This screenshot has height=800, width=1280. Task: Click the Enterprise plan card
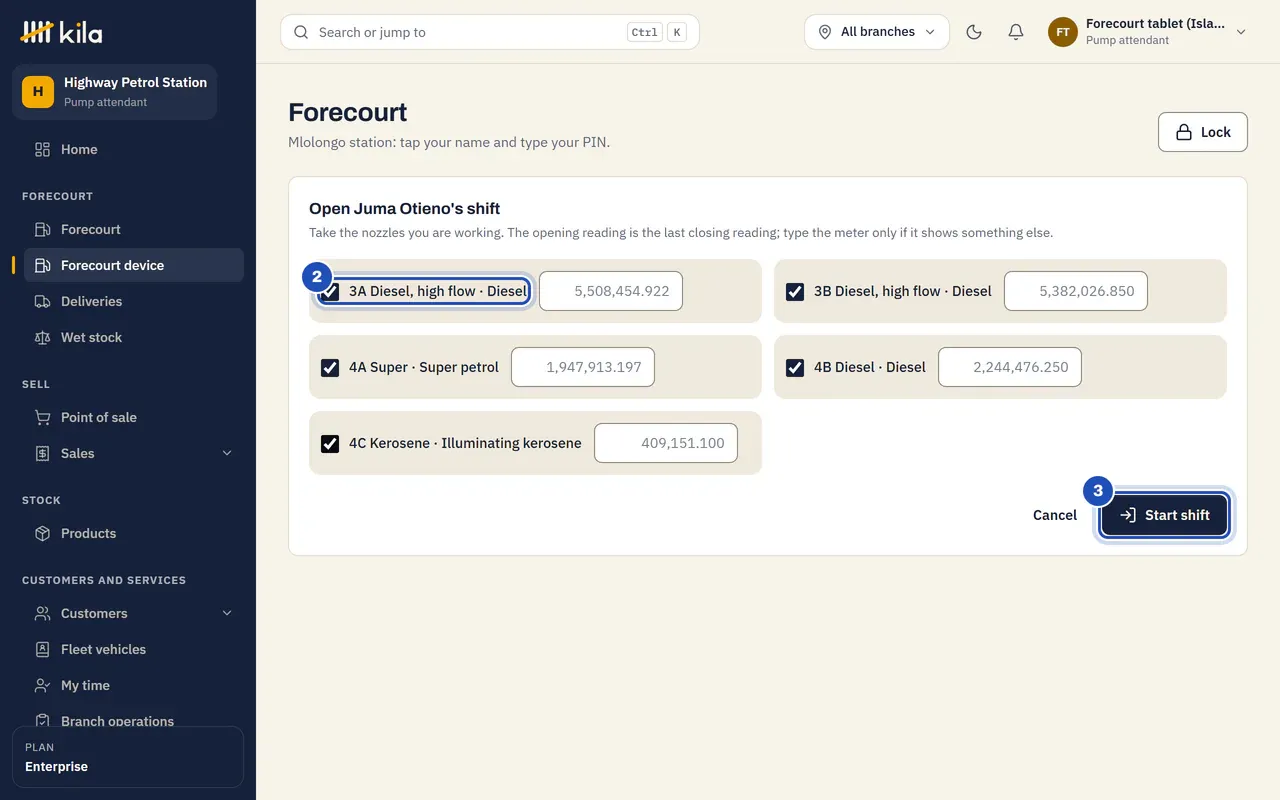(128, 757)
